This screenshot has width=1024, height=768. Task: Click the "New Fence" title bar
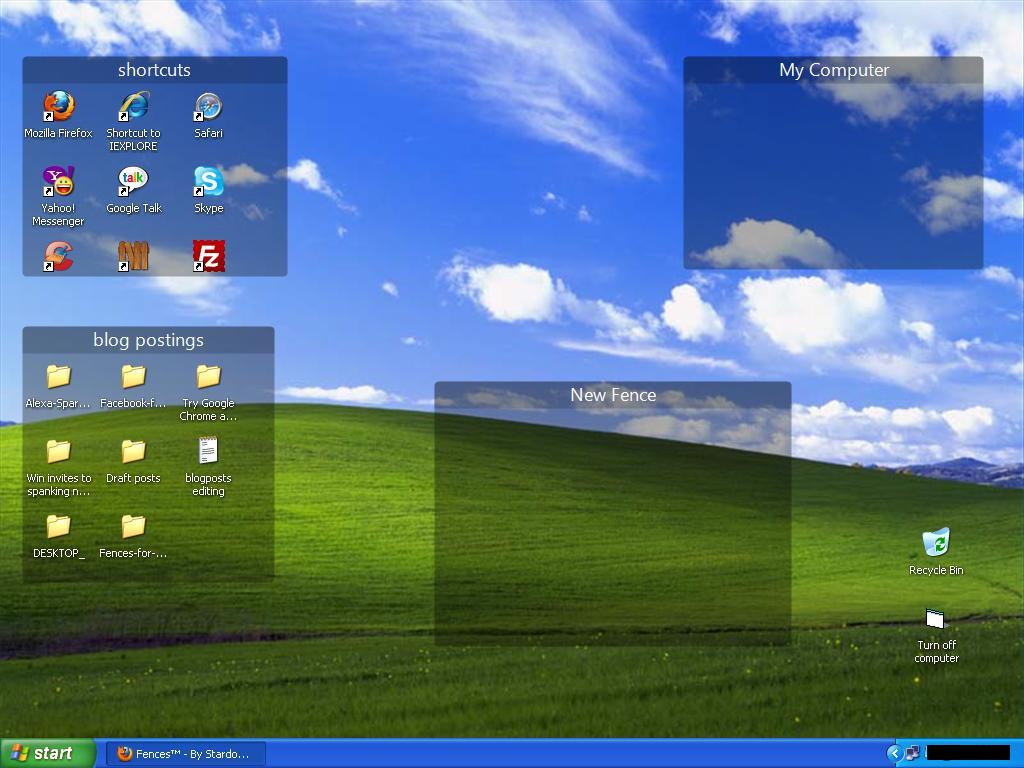point(613,395)
